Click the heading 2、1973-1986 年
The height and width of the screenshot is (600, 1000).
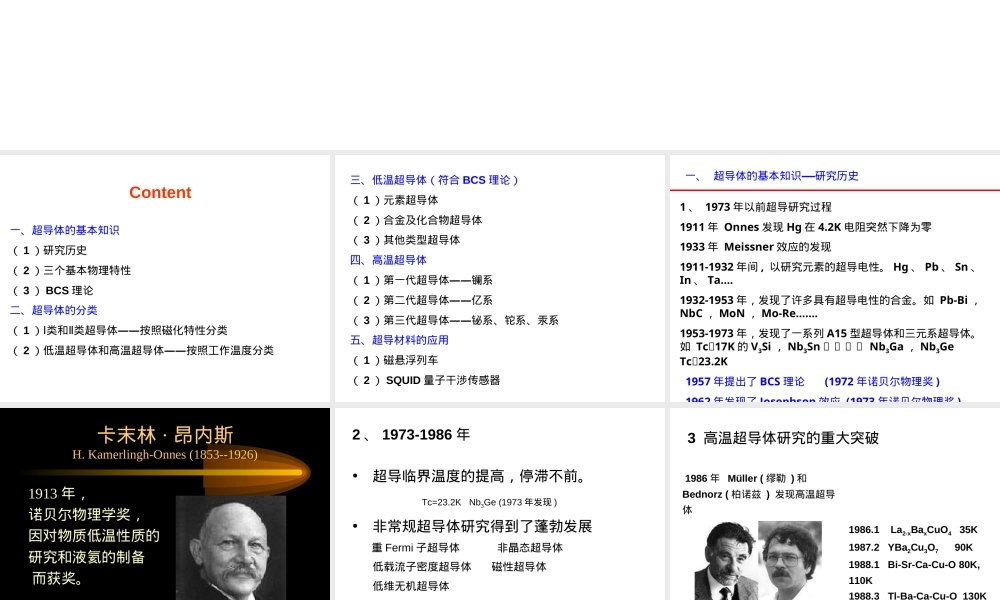(411, 435)
